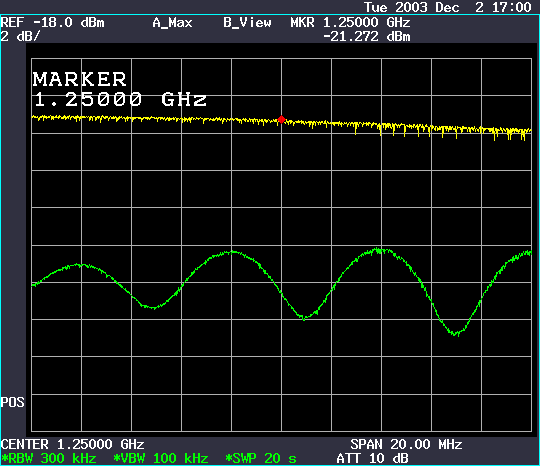This screenshot has width=540, height=466.
Task: Click the MKR 1.25000 GHz readout
Action: [350, 23]
